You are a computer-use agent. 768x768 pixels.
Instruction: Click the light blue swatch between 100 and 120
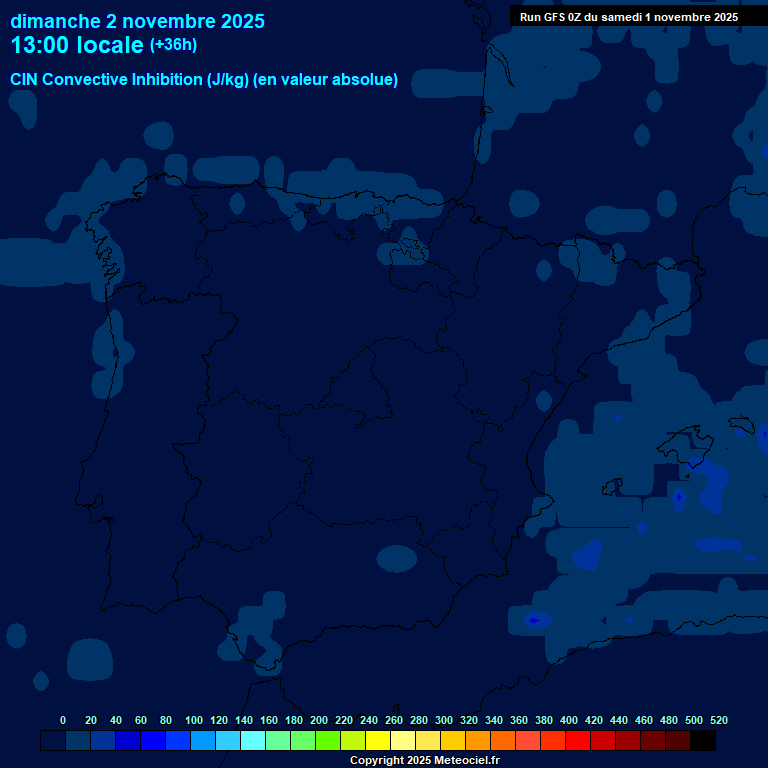(203, 740)
